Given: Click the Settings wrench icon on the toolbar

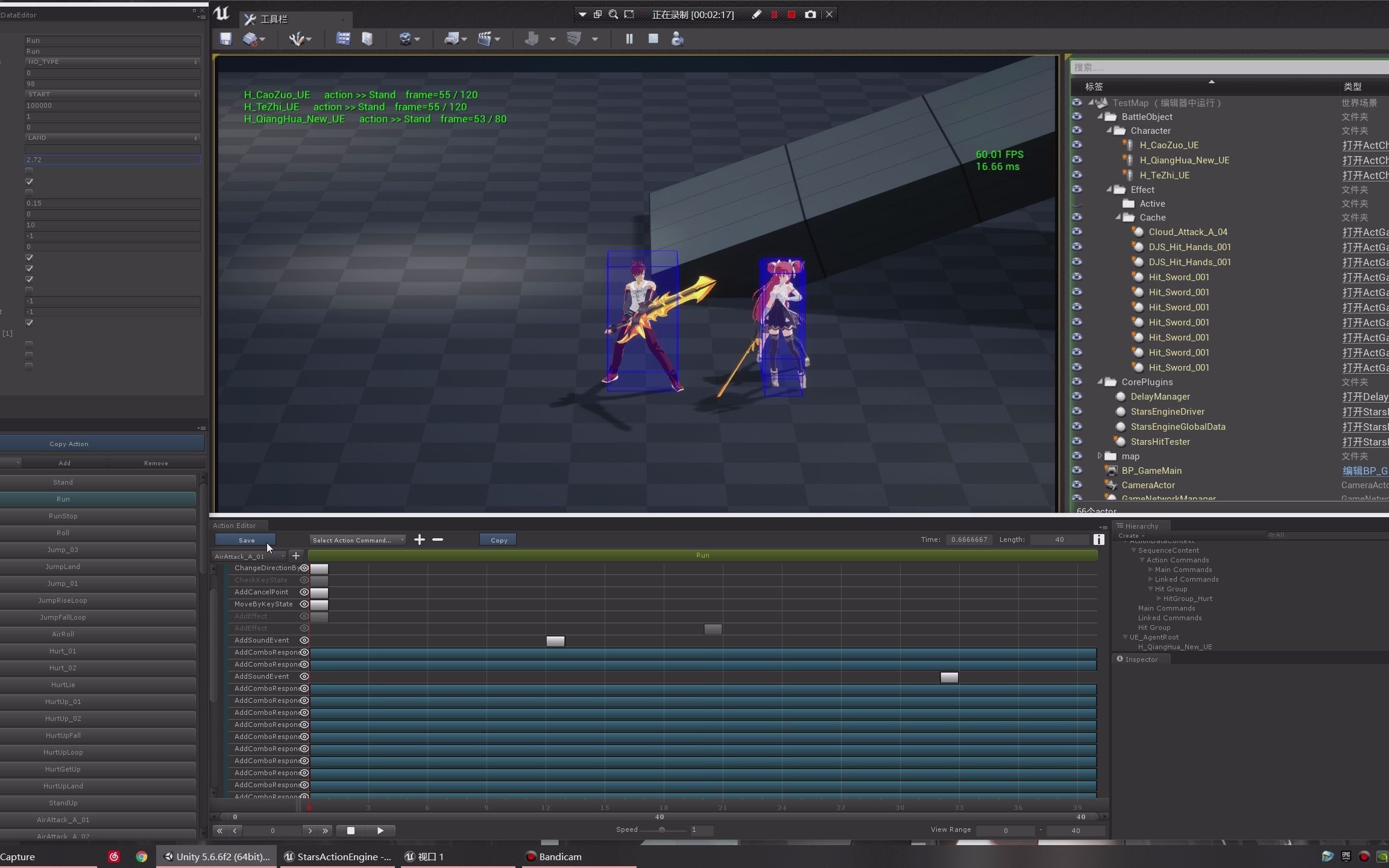Looking at the screenshot, I should (x=297, y=39).
